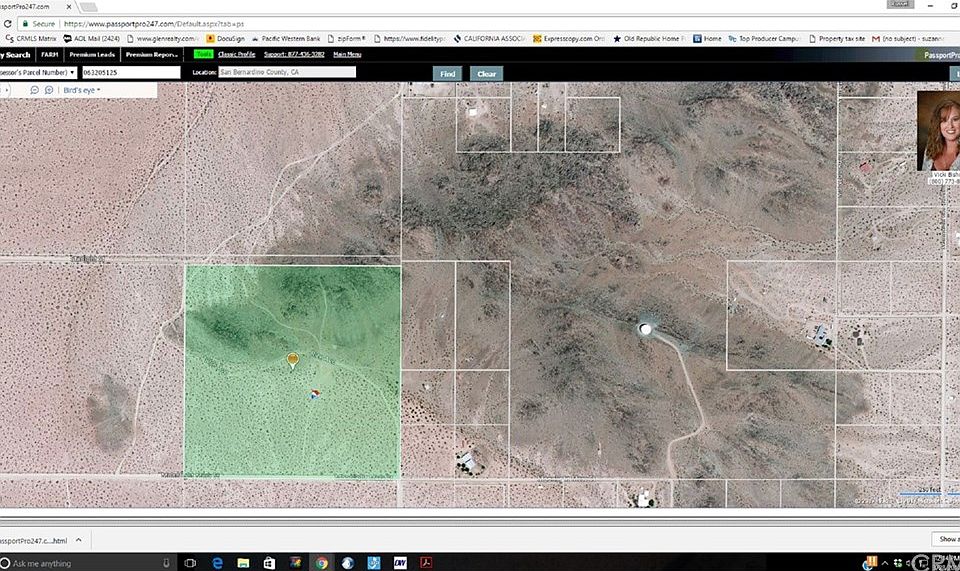Open the Premium Leads tab
The image size is (960, 571).
click(91, 55)
